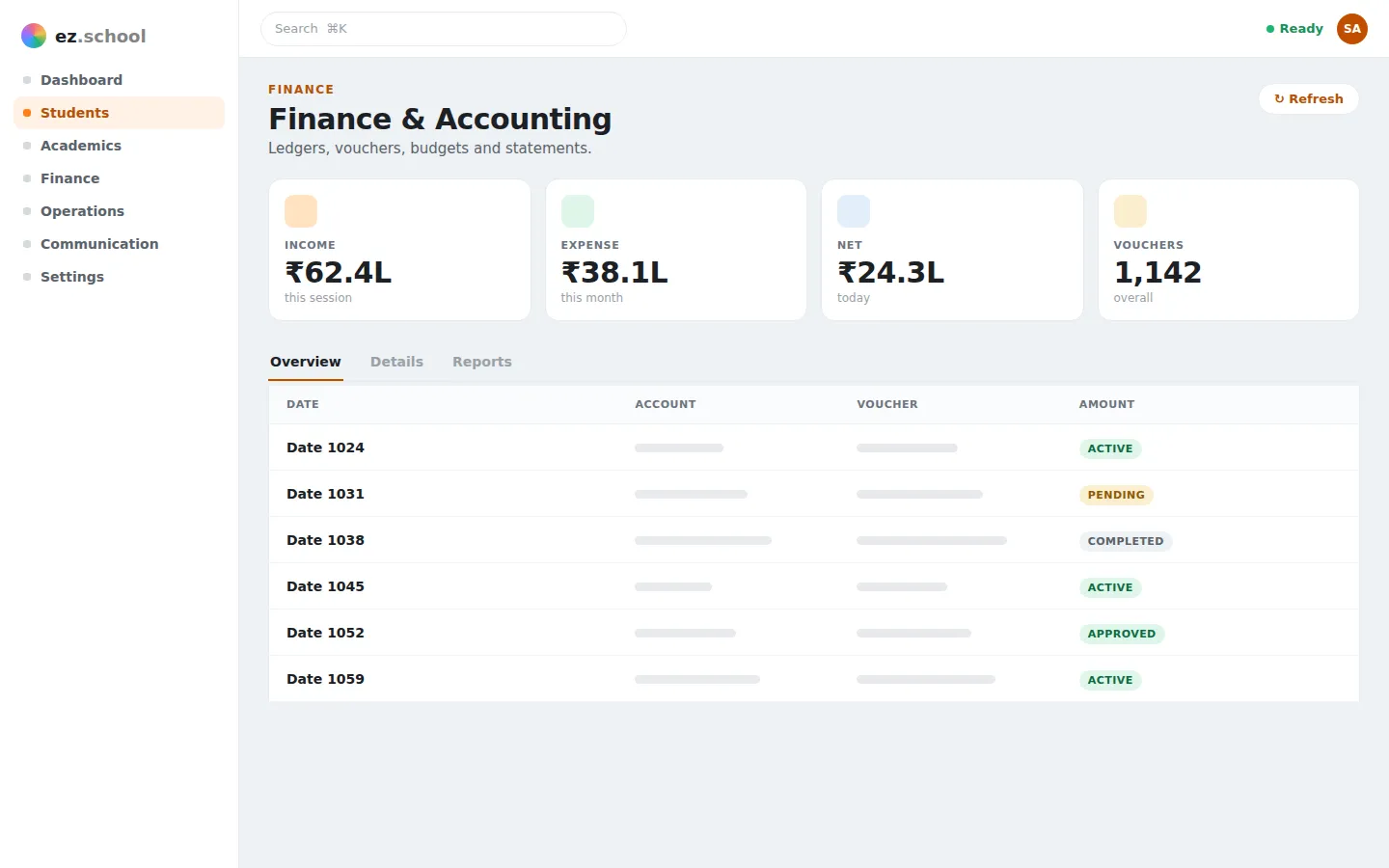Click the Refresh button
1389x868 pixels.
click(1309, 98)
